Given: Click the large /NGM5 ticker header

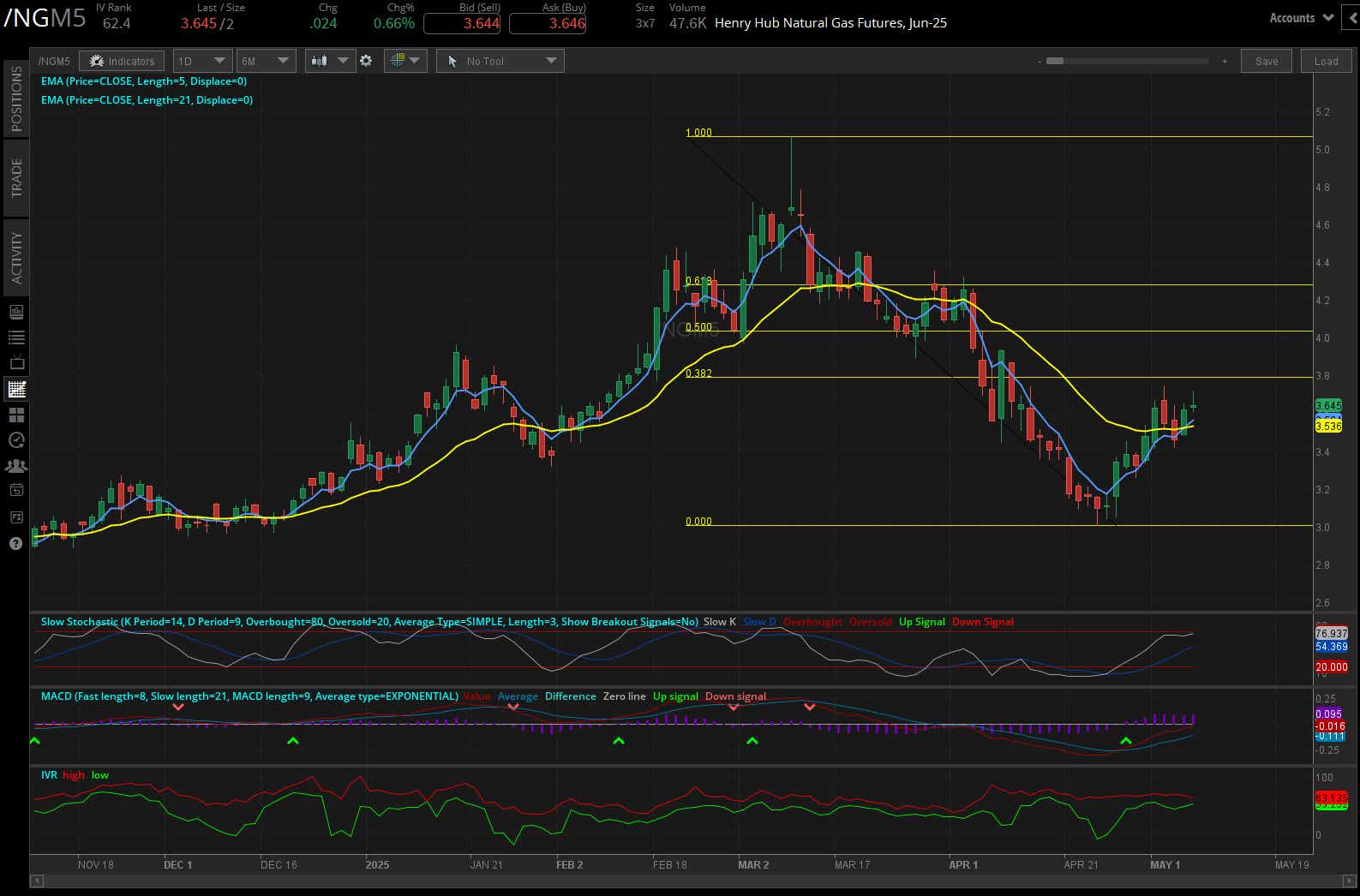Looking at the screenshot, I should point(45,18).
